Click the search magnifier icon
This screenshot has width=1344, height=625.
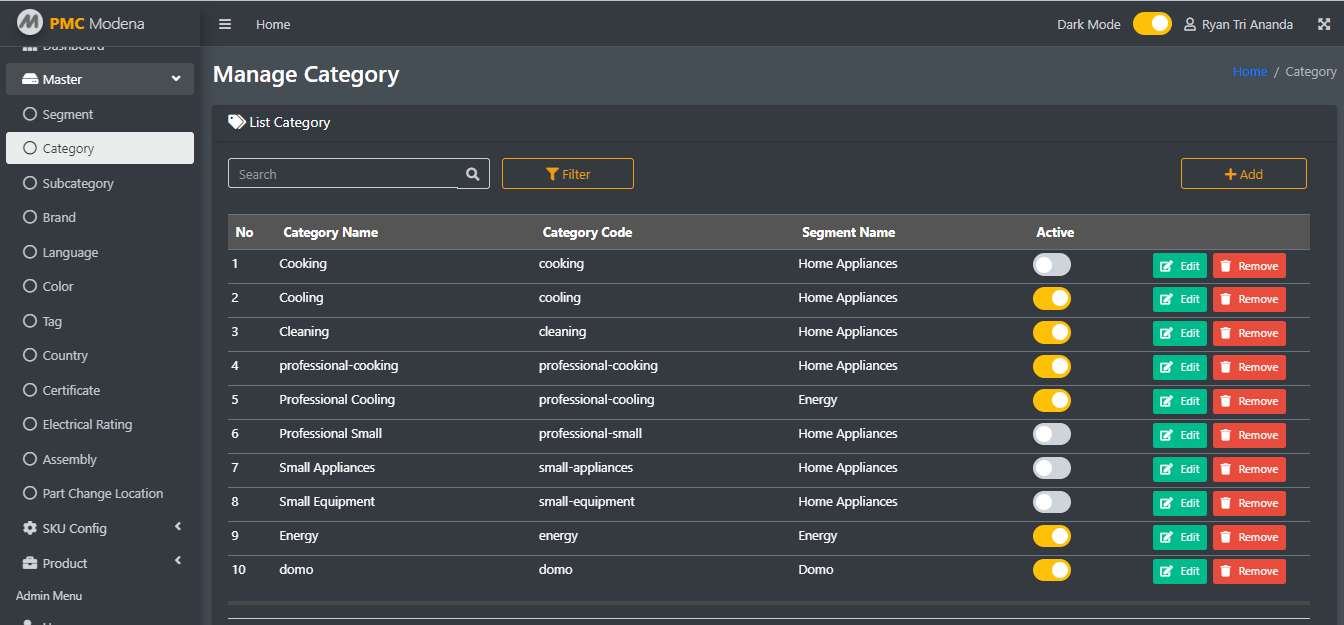(473, 174)
